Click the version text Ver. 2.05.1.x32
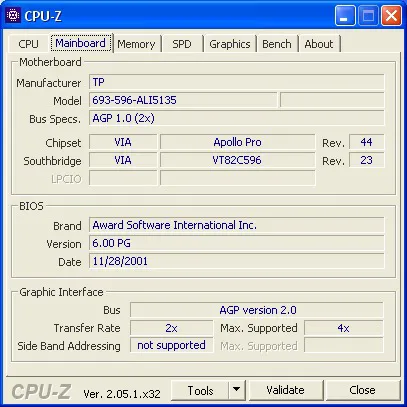 point(122,394)
